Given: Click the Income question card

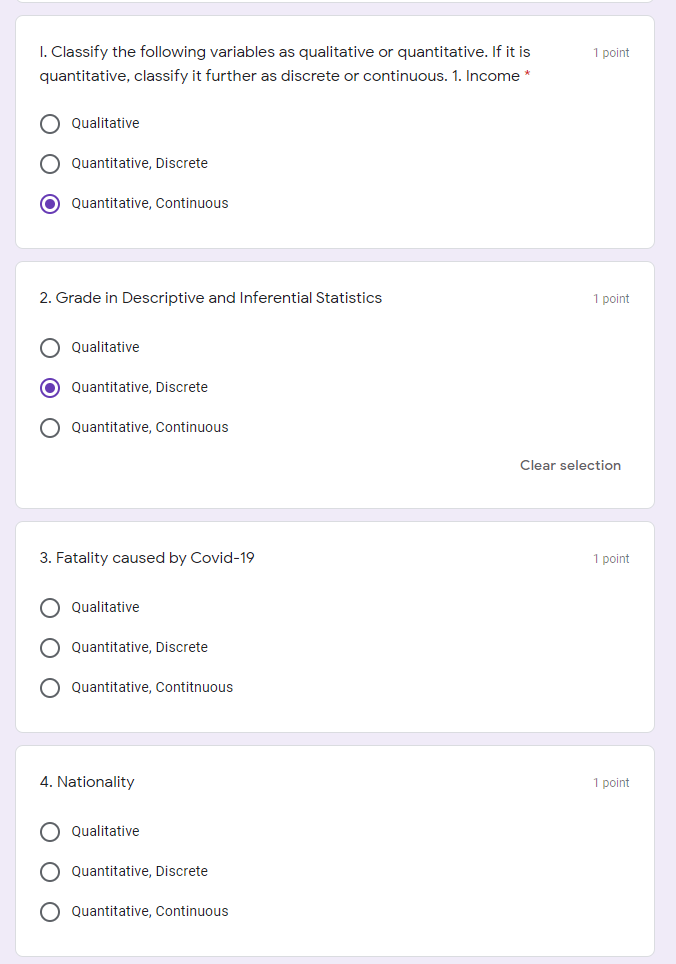Looking at the screenshot, I should tap(335, 130).
